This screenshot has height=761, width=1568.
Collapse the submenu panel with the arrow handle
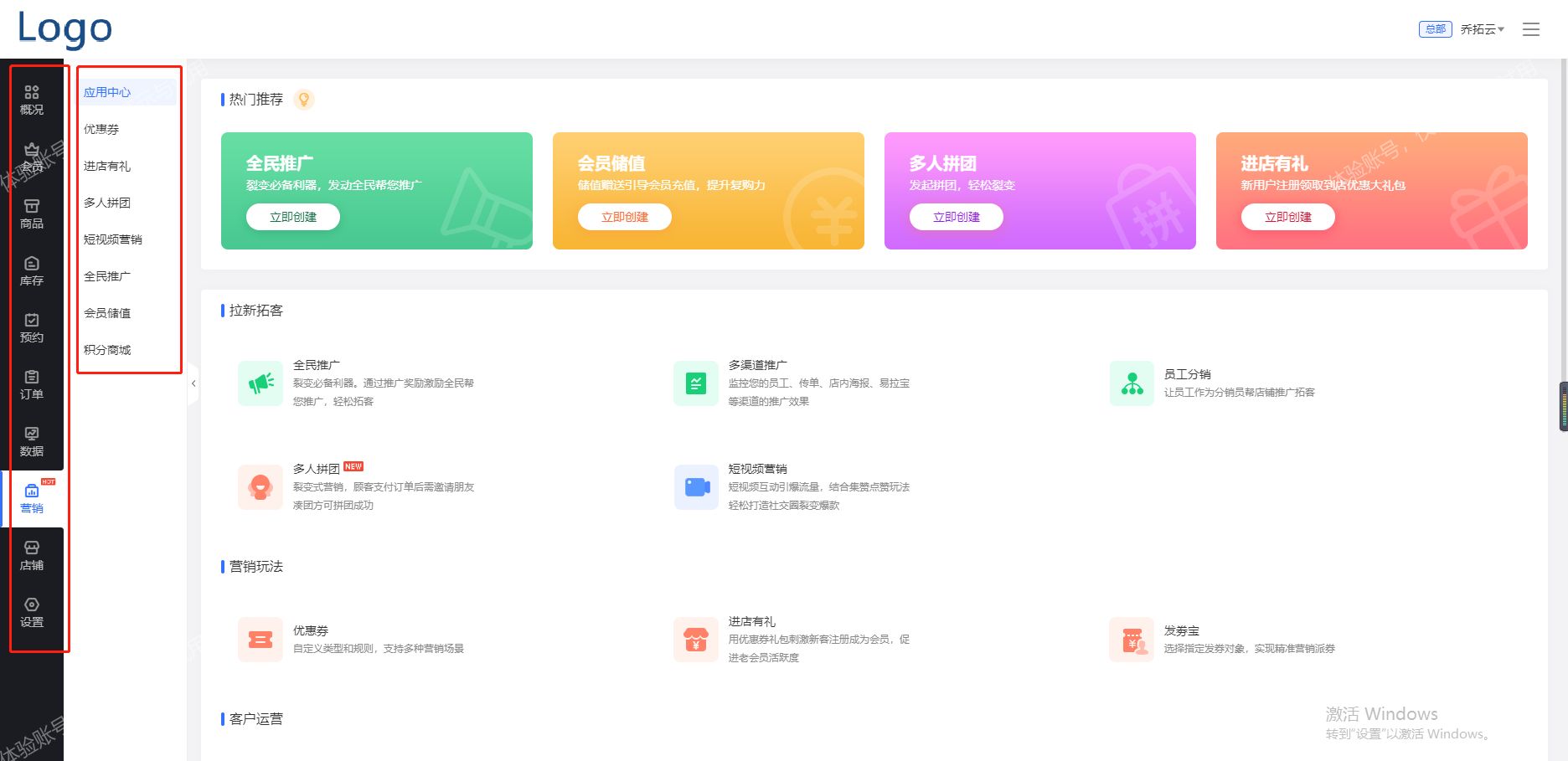click(x=193, y=383)
